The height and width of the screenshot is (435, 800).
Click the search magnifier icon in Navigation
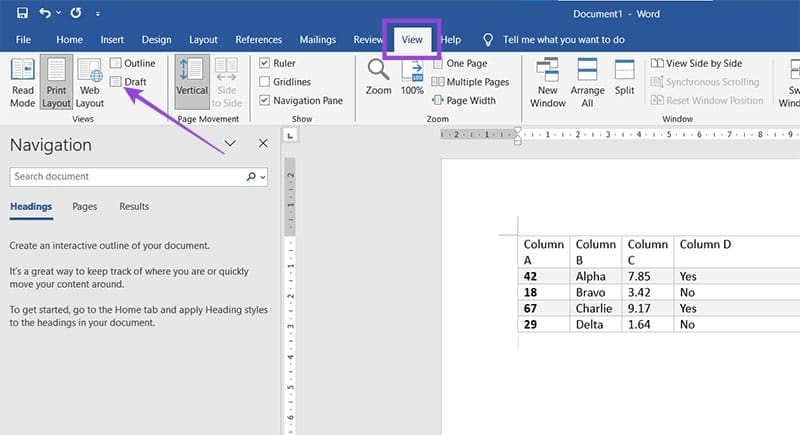pyautogui.click(x=251, y=176)
